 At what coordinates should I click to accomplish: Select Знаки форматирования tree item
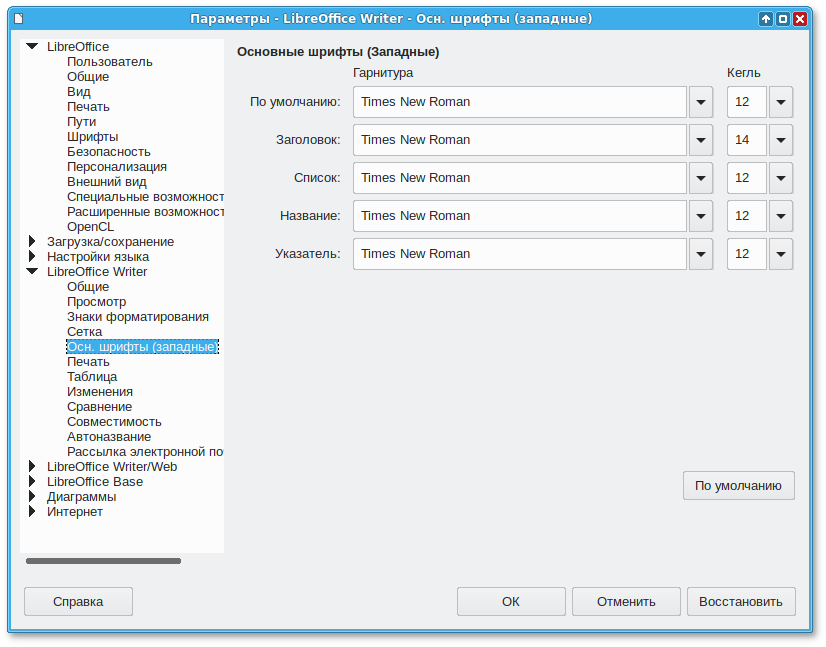point(137,317)
